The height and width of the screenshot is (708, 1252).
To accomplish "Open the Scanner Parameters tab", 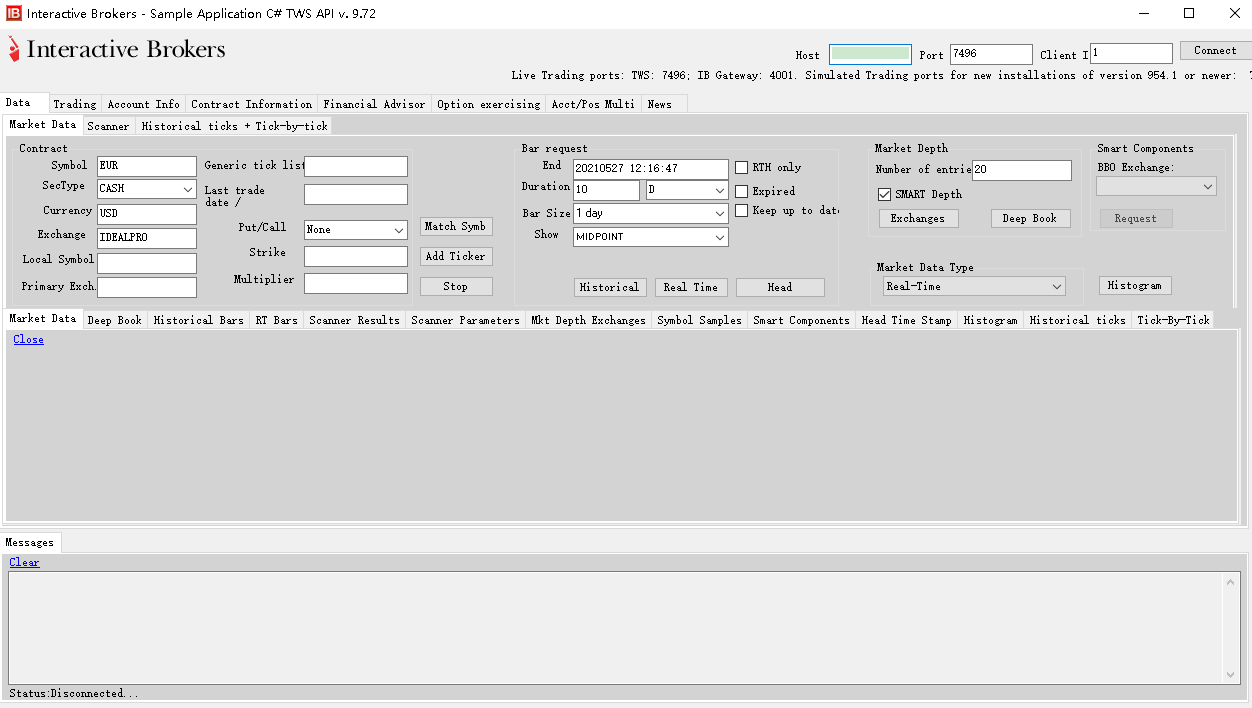I will (x=465, y=320).
